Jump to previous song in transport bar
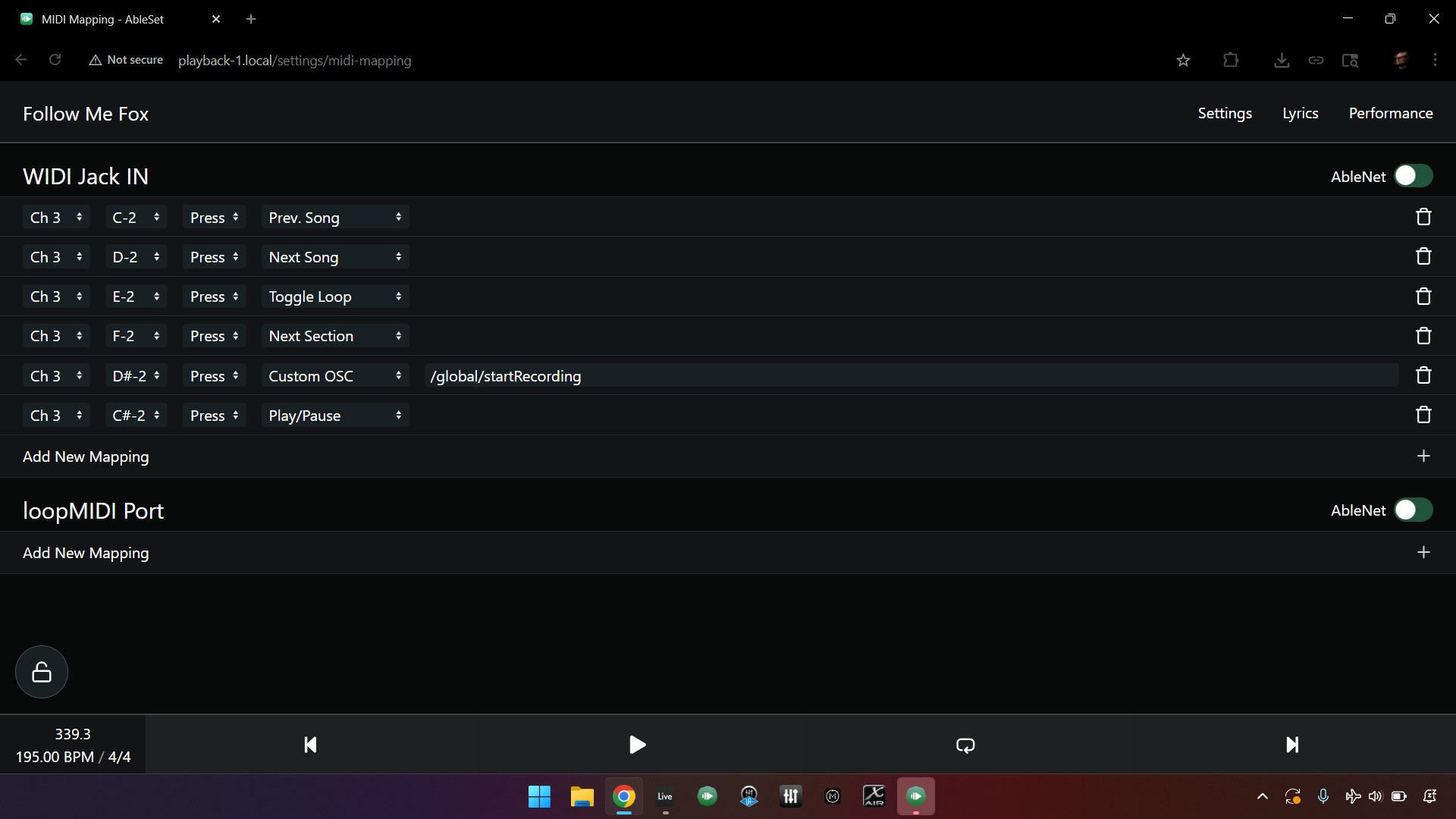1456x819 pixels. pos(310,745)
